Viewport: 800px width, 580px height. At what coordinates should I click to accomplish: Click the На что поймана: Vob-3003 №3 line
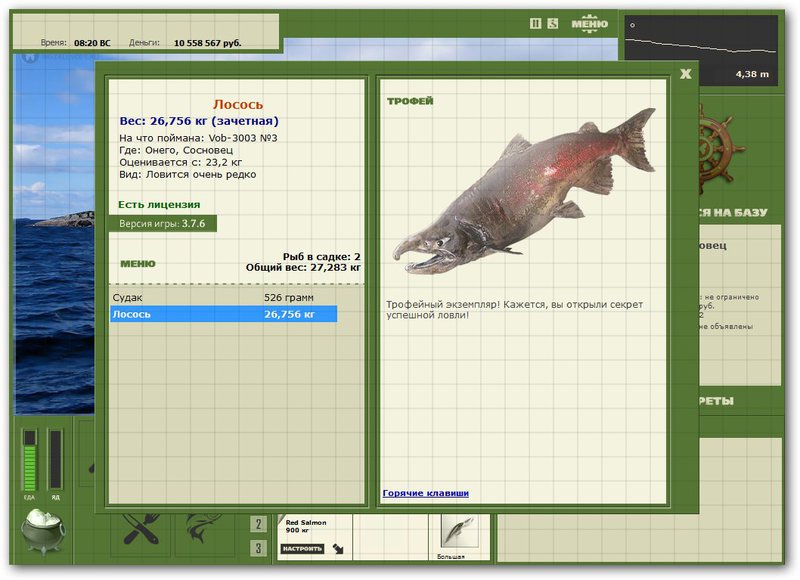(x=198, y=138)
